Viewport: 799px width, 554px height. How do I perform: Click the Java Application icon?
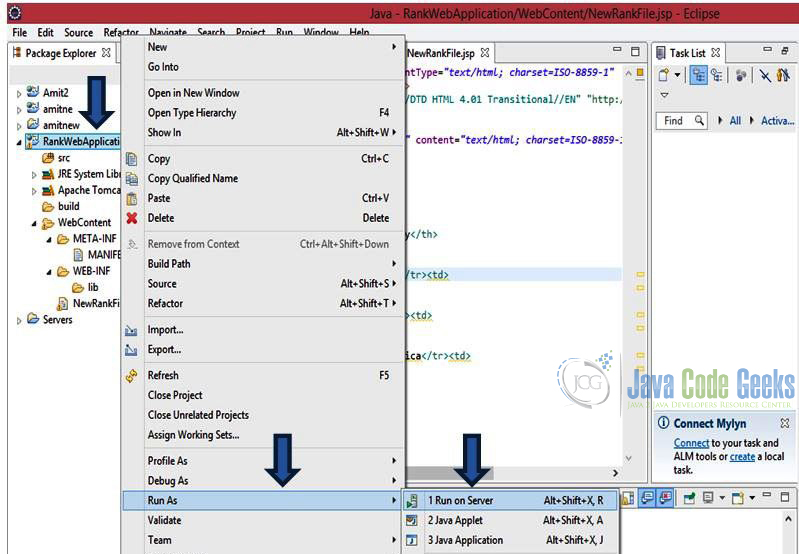tap(412, 540)
